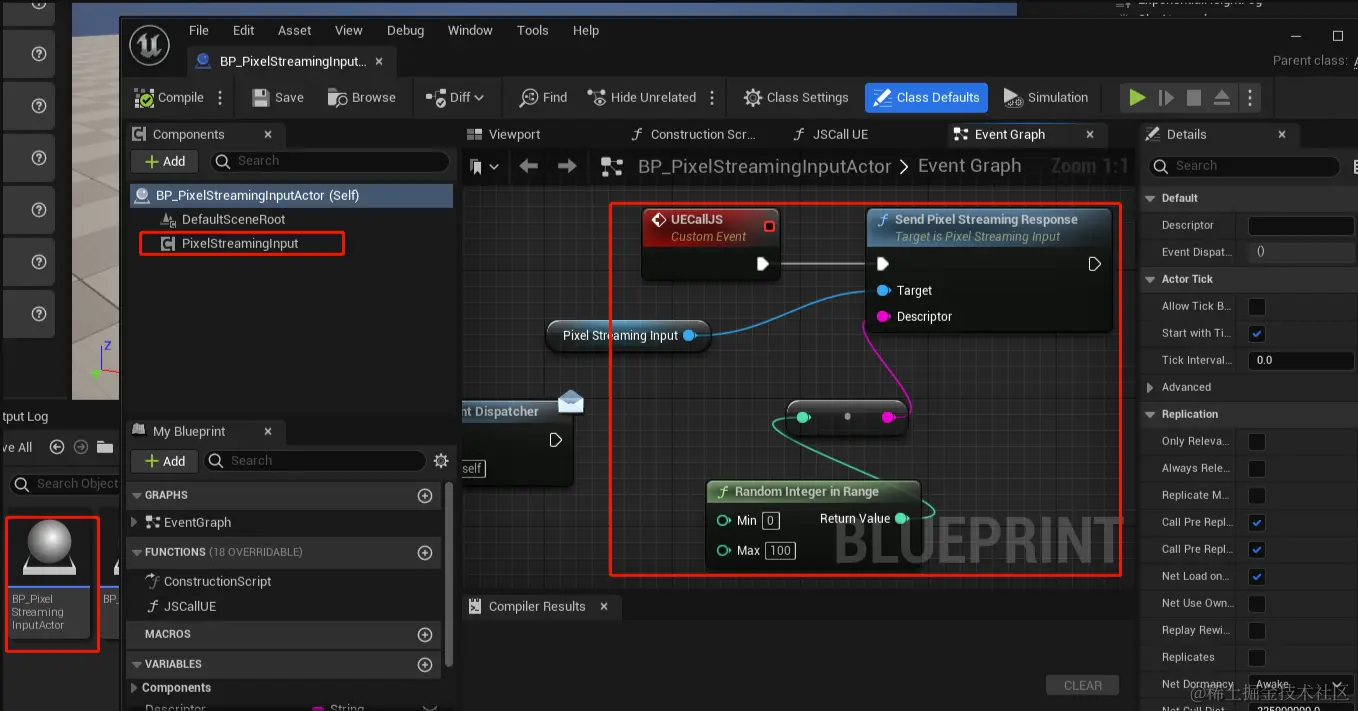
Task: Open the Edit menu
Action: [244, 30]
